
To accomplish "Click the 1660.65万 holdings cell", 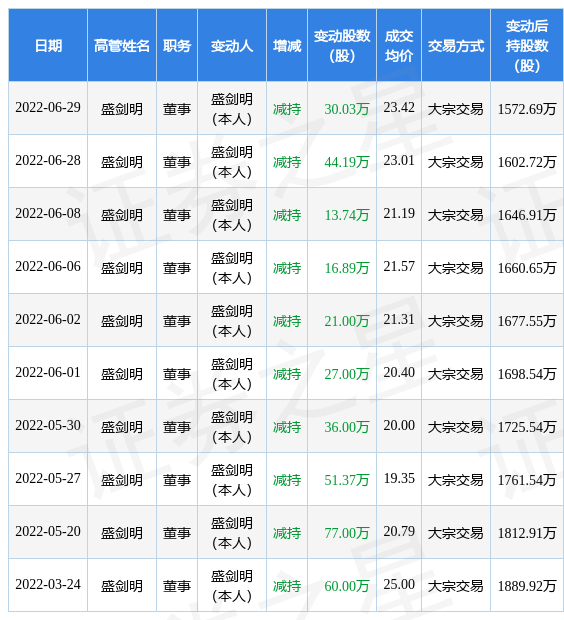I will pos(527,268).
